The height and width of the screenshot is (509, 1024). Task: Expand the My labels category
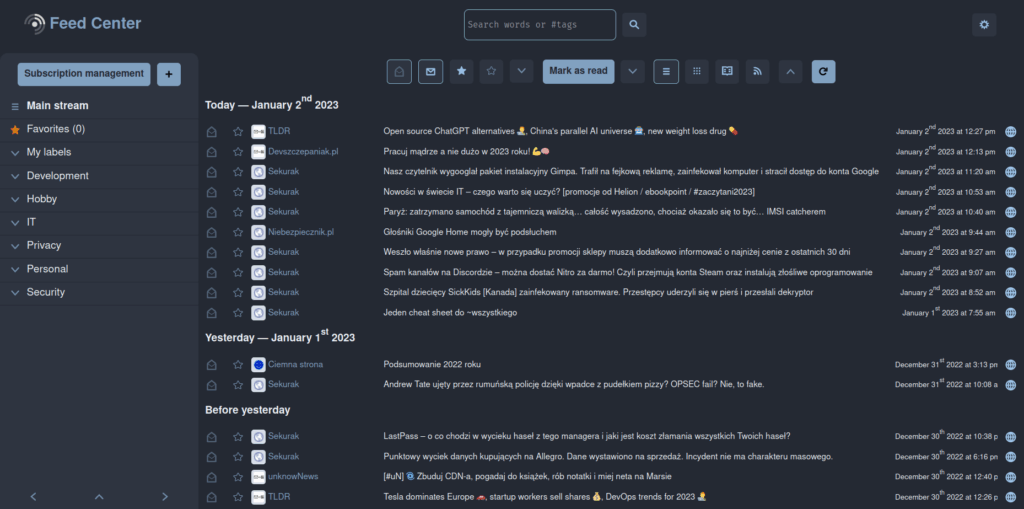click(x=15, y=153)
